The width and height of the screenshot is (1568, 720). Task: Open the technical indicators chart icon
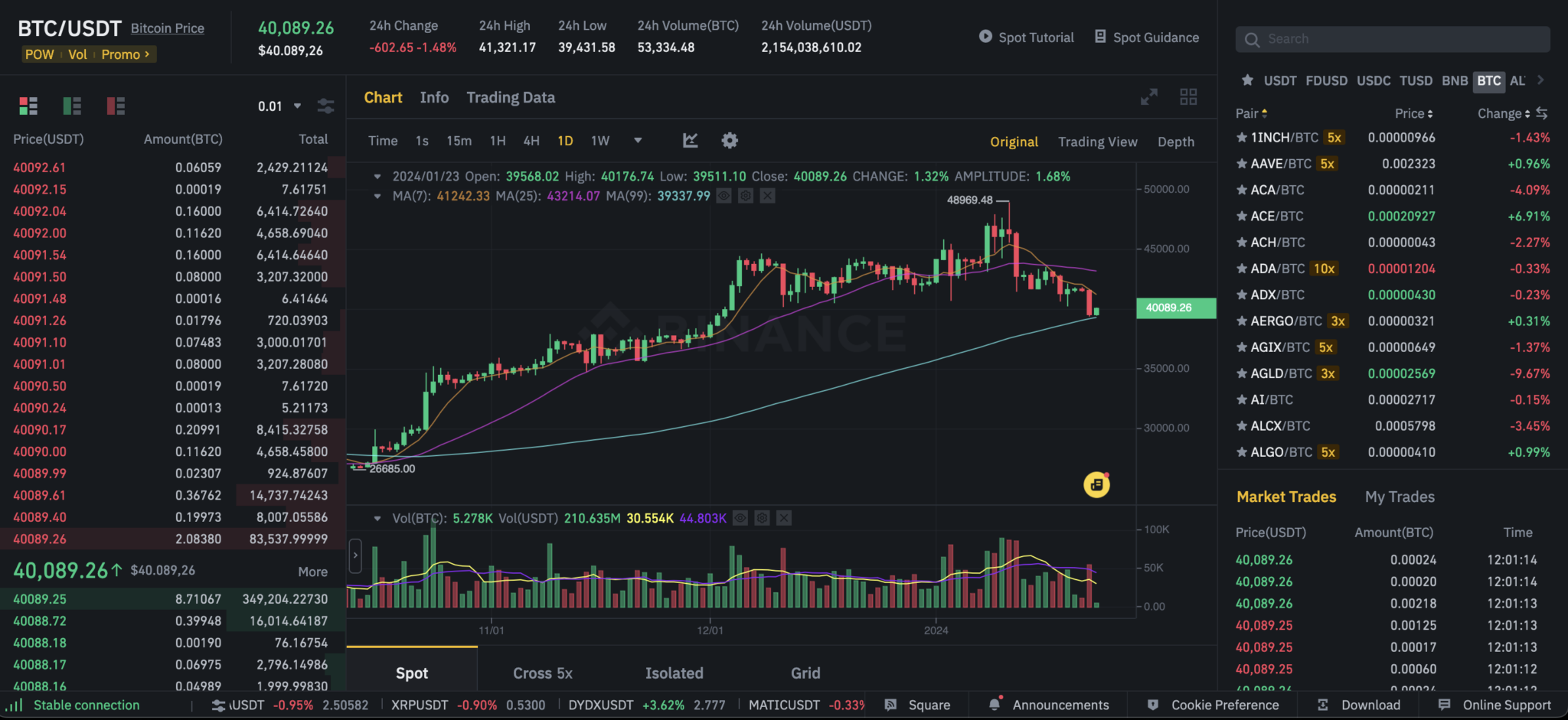690,141
